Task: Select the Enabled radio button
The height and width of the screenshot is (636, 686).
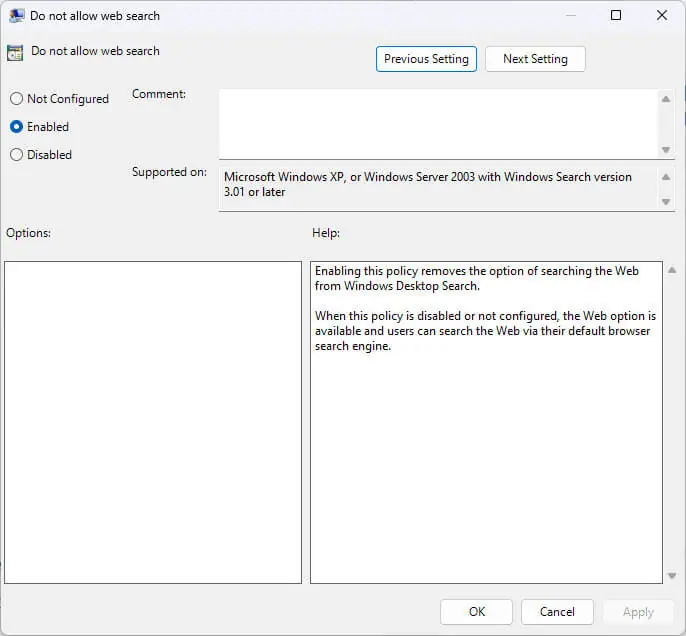Action: point(17,126)
